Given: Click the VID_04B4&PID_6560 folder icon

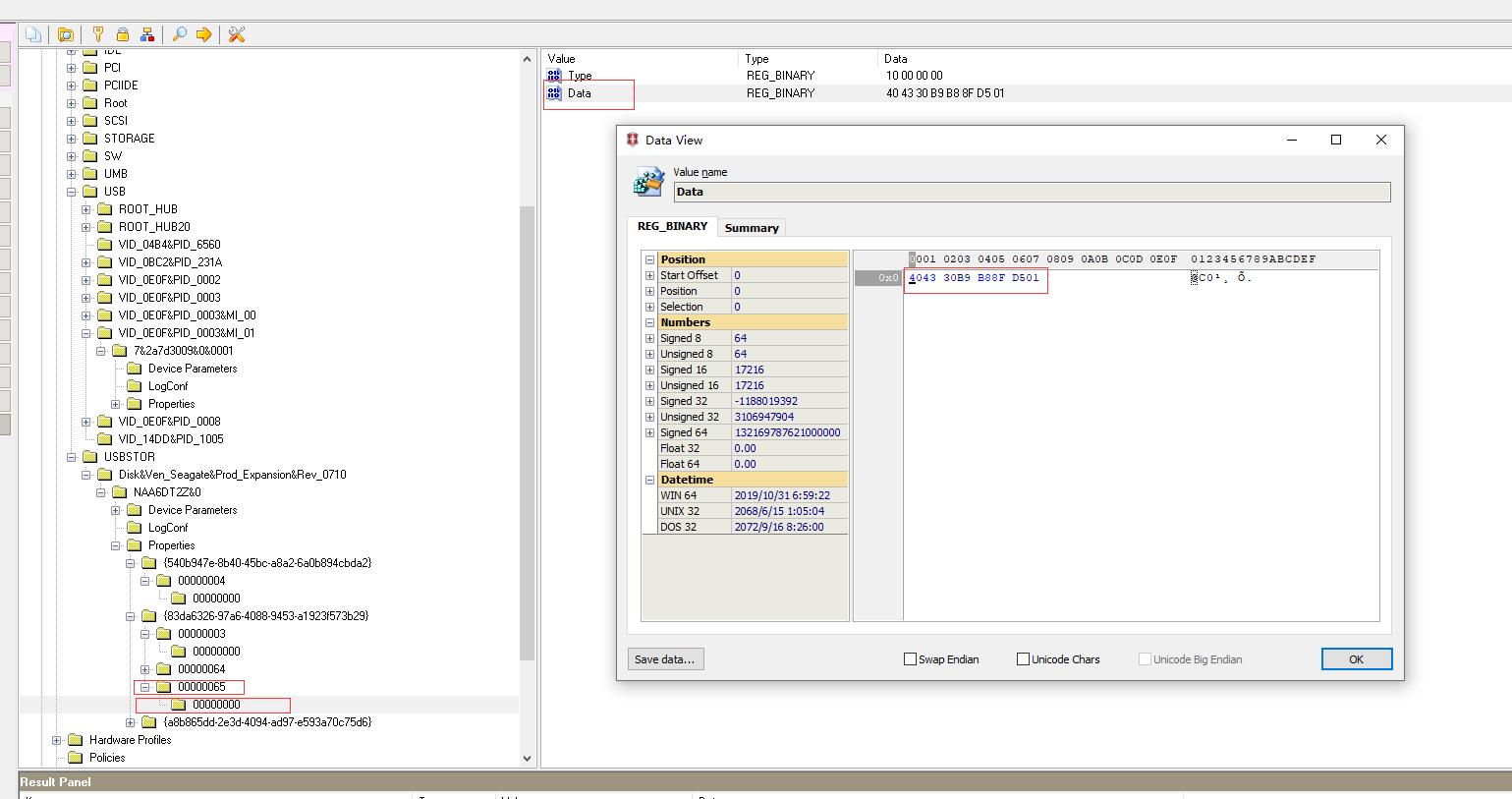Looking at the screenshot, I should (105, 245).
